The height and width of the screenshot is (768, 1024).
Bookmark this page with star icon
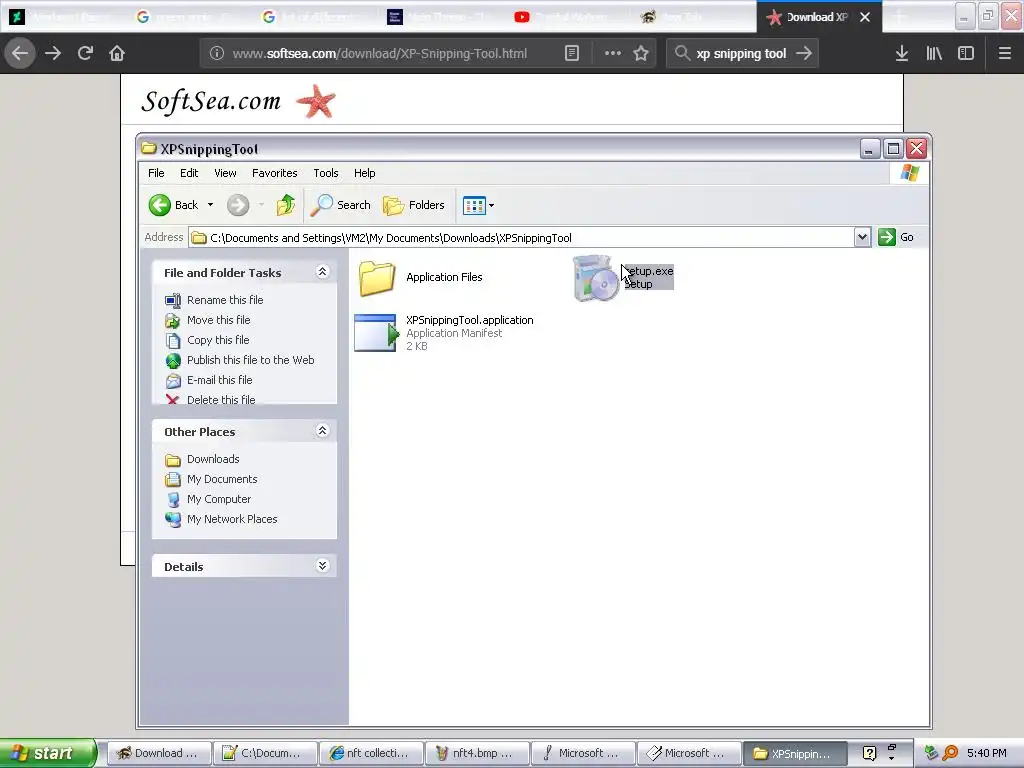pos(641,54)
